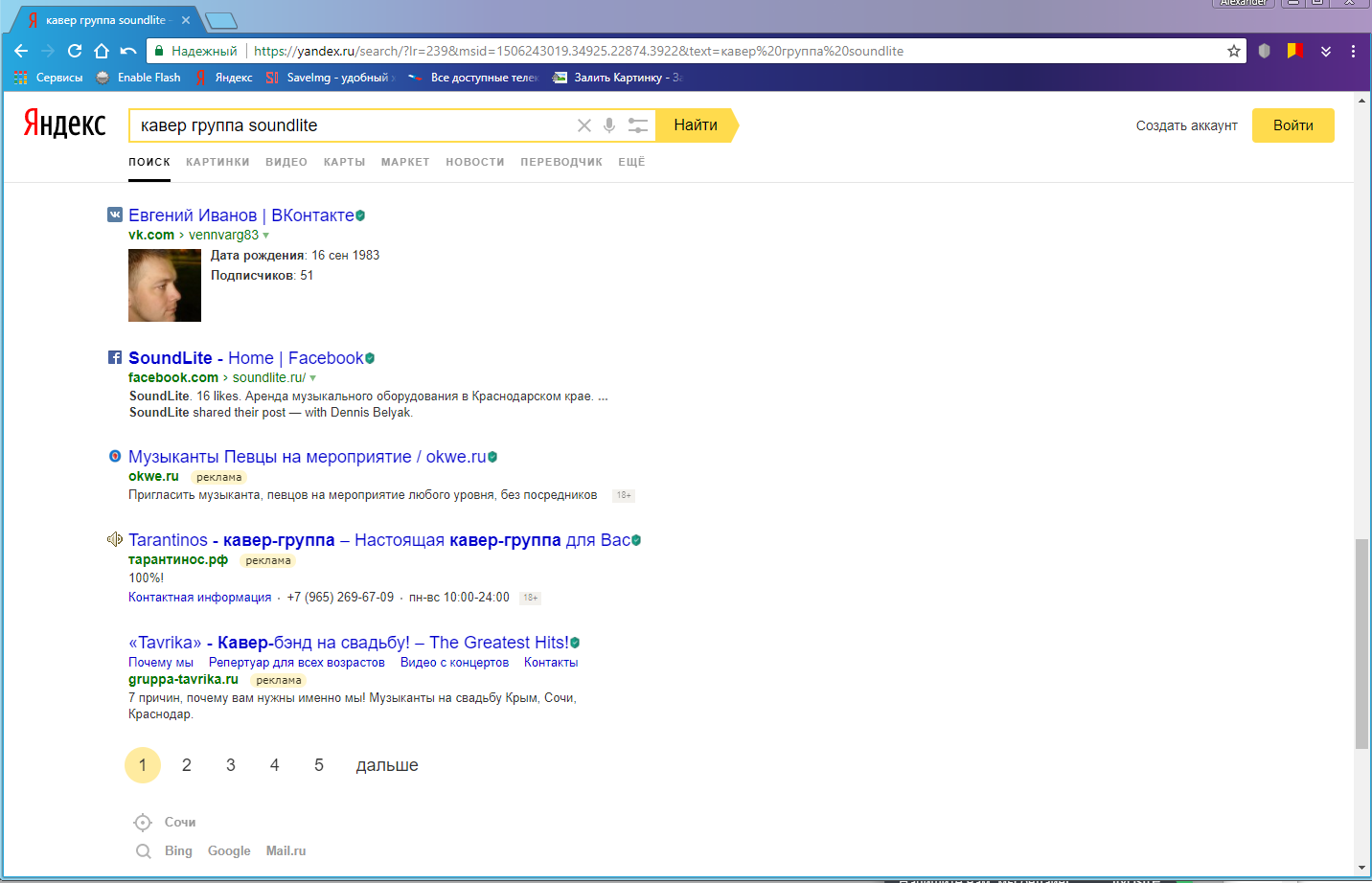Click the browser address bar URL

point(579,51)
